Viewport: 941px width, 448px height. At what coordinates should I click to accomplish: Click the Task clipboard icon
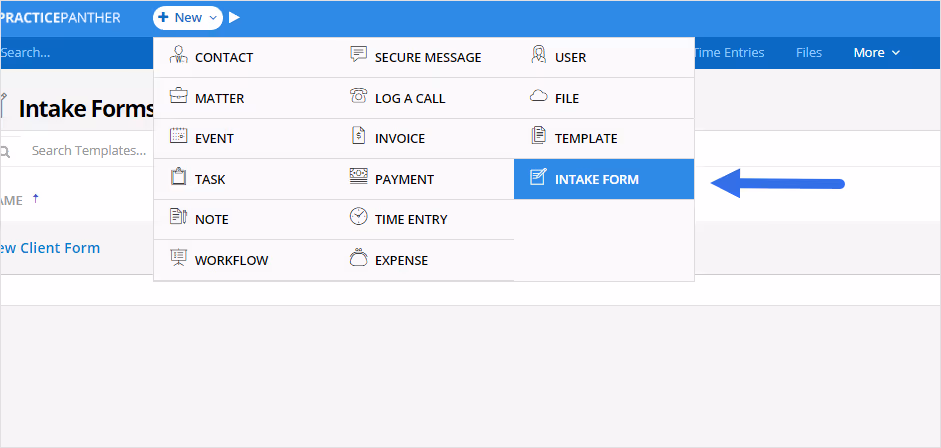pyautogui.click(x=179, y=177)
